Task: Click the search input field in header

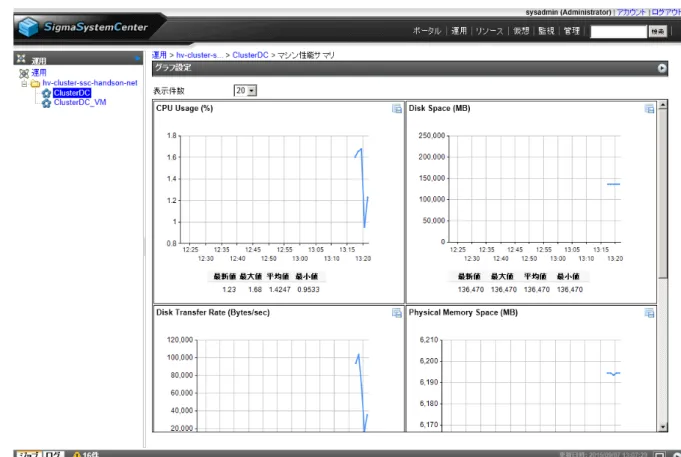Action: coord(618,31)
